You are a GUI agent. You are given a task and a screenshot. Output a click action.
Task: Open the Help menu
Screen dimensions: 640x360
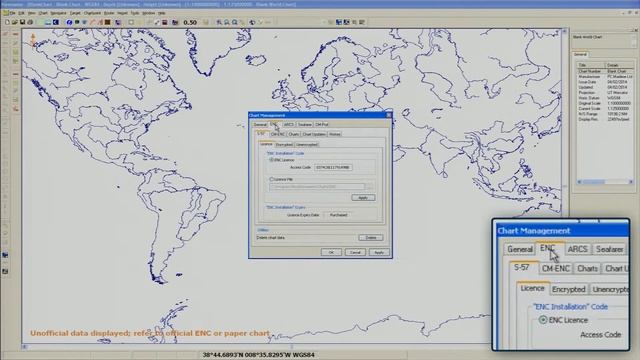(x=162, y=13)
